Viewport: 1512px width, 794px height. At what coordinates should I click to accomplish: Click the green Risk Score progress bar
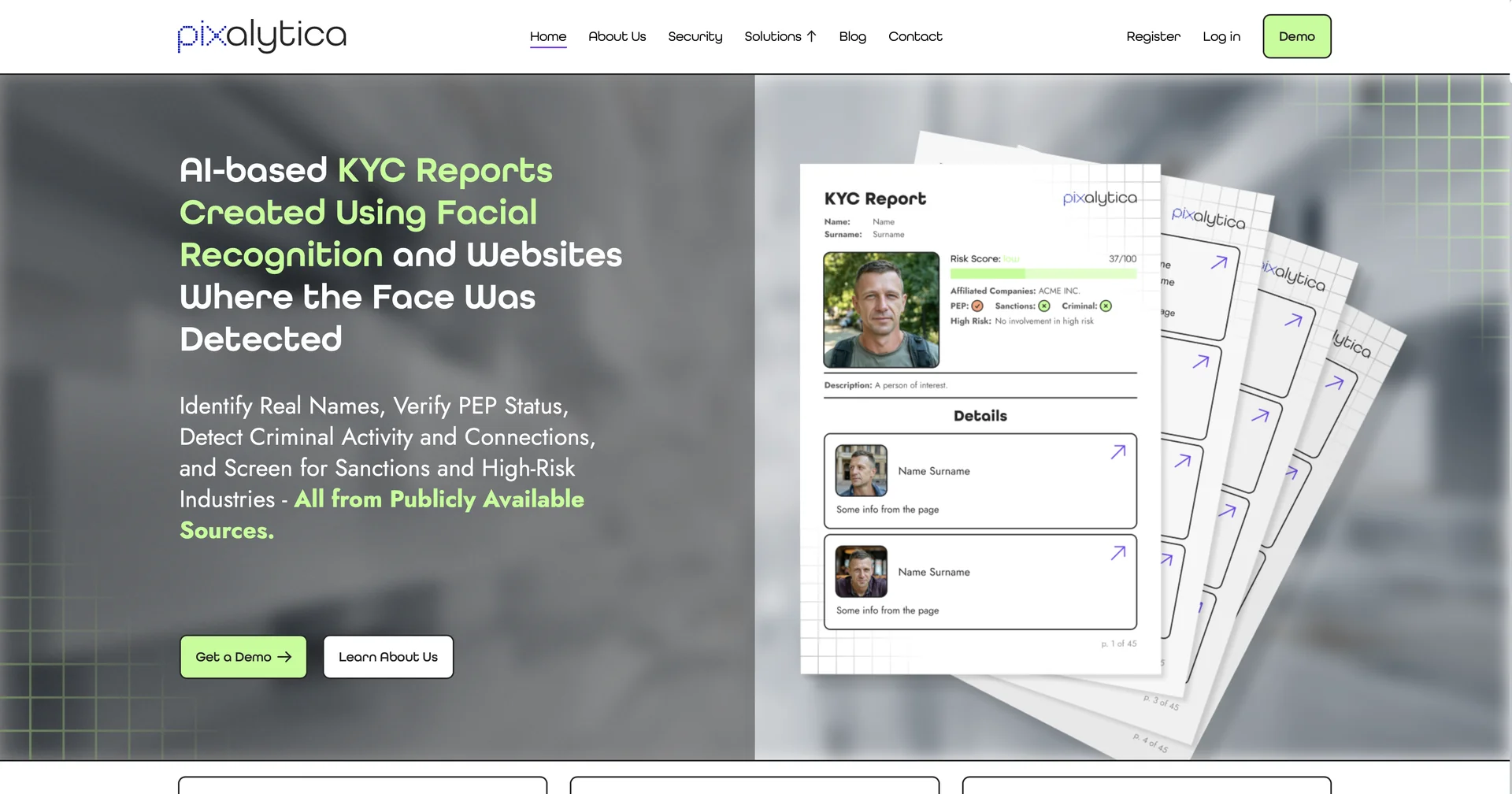(x=1043, y=273)
